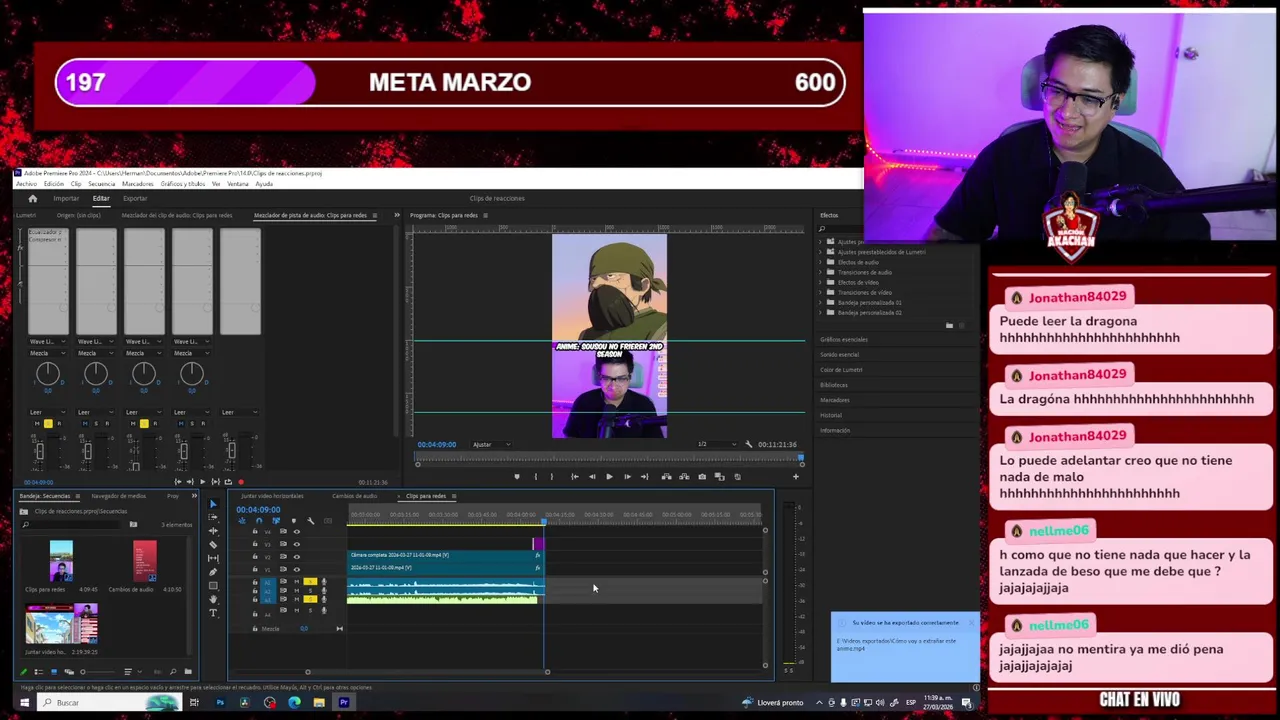Click the Windows Start button
The width and height of the screenshot is (1280, 720).
coord(24,702)
